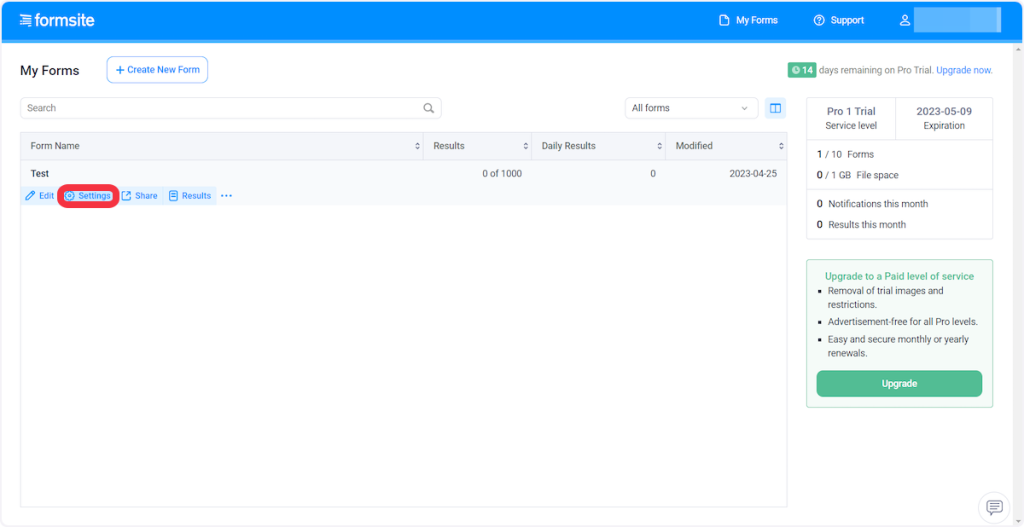
Task: Click the magnifying glass search icon
Action: 429,108
